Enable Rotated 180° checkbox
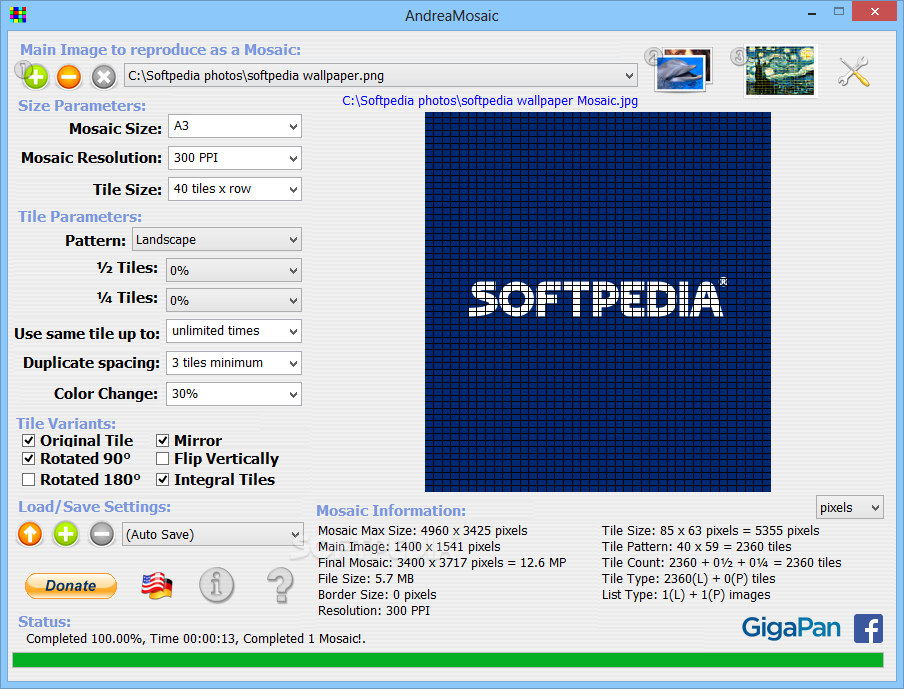Viewport: 904px width, 689px height. pos(29,480)
